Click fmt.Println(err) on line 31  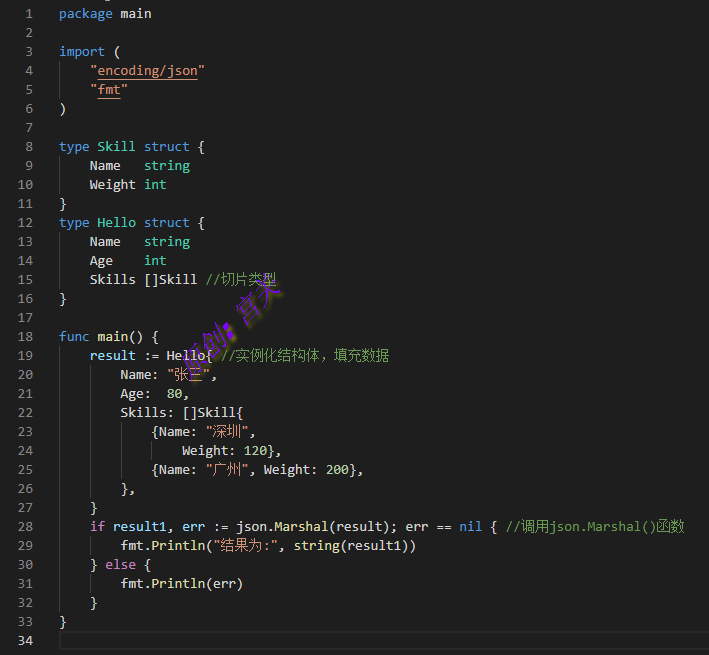181,584
